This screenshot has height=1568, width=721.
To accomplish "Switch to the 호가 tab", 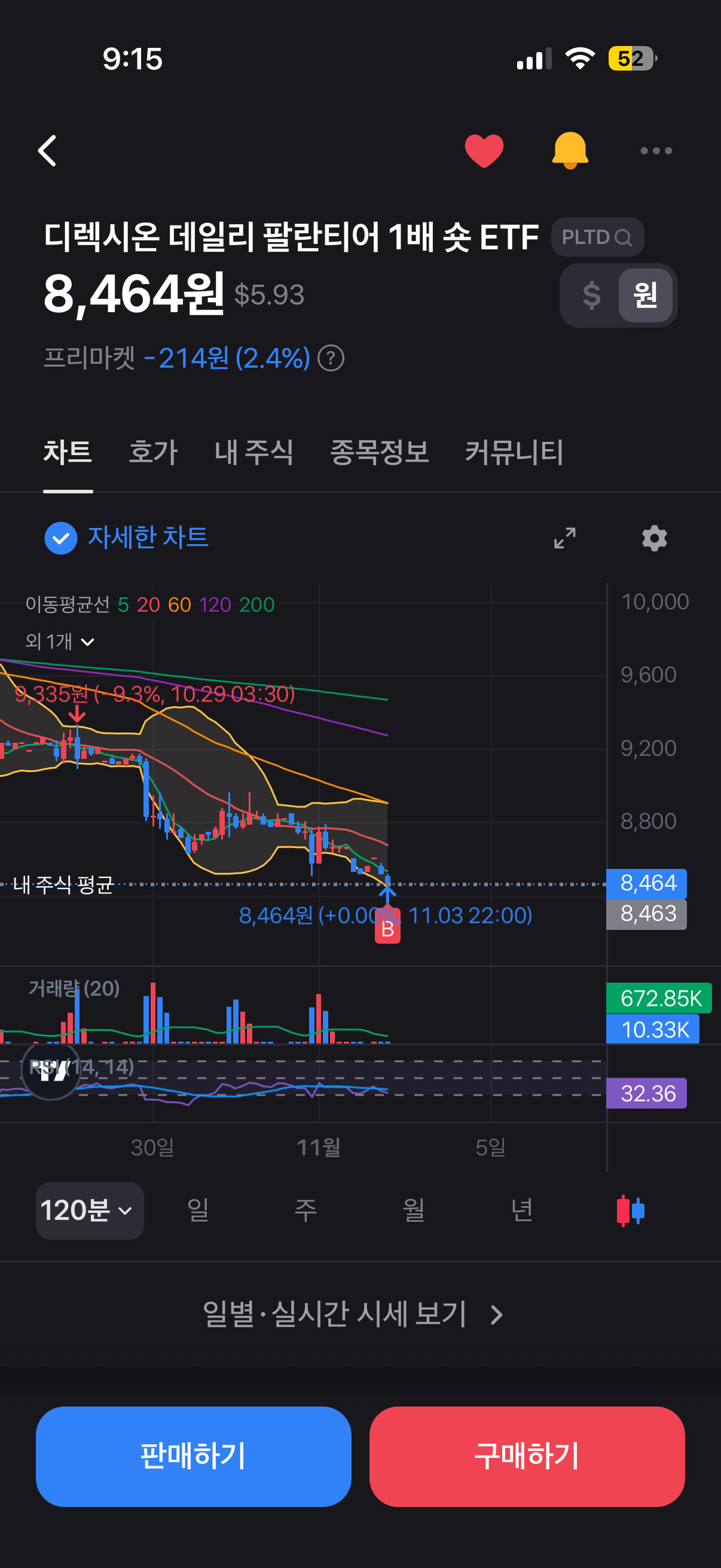I will coord(153,452).
